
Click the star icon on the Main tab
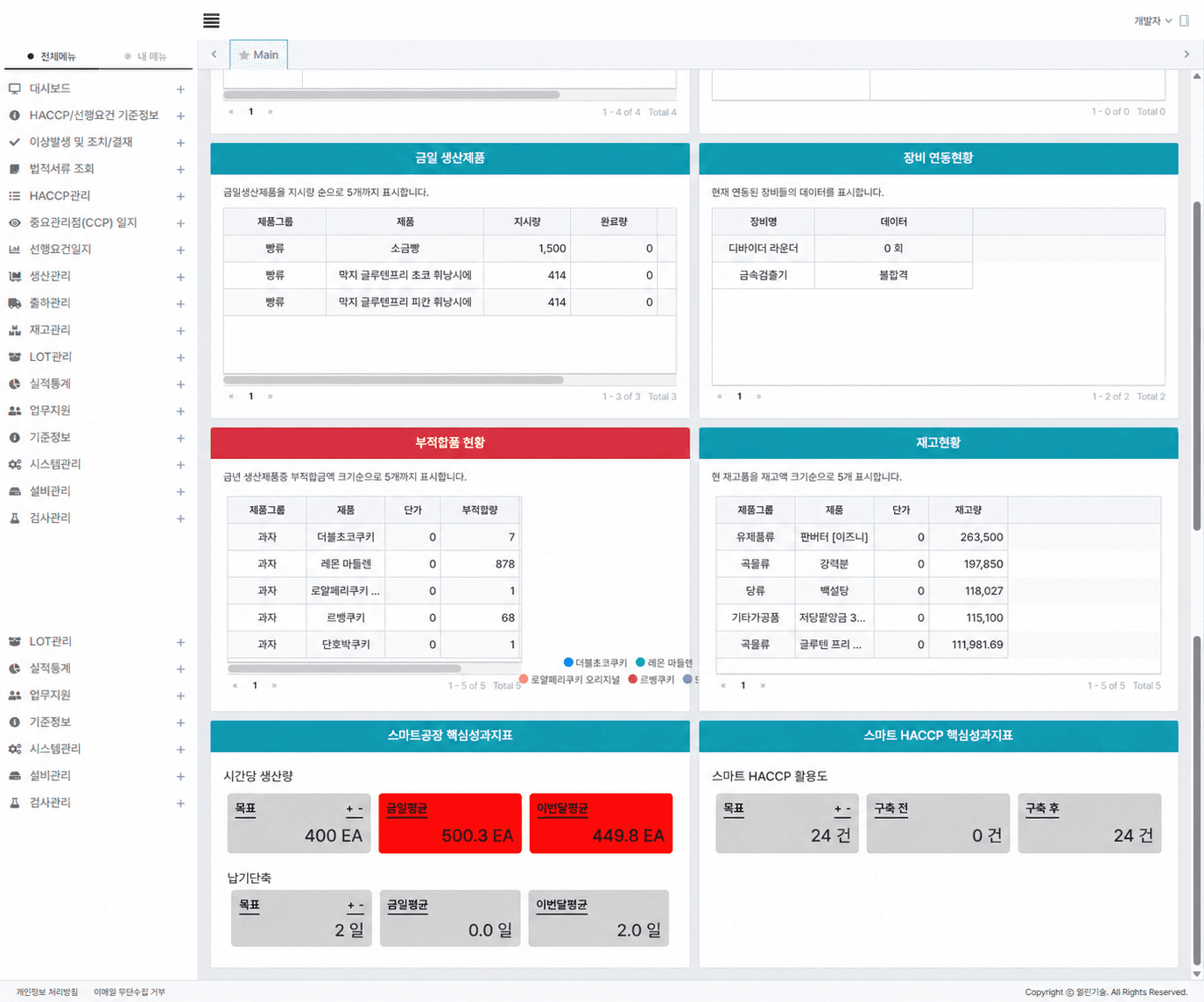click(x=243, y=54)
